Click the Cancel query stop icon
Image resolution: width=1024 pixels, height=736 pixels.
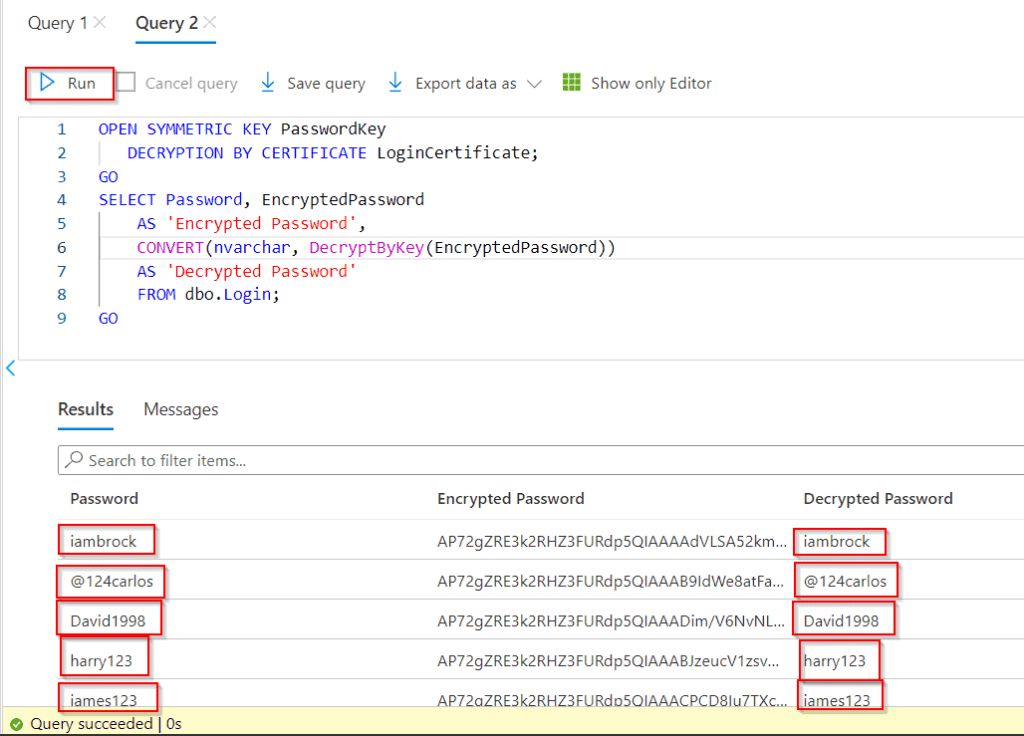click(x=125, y=82)
